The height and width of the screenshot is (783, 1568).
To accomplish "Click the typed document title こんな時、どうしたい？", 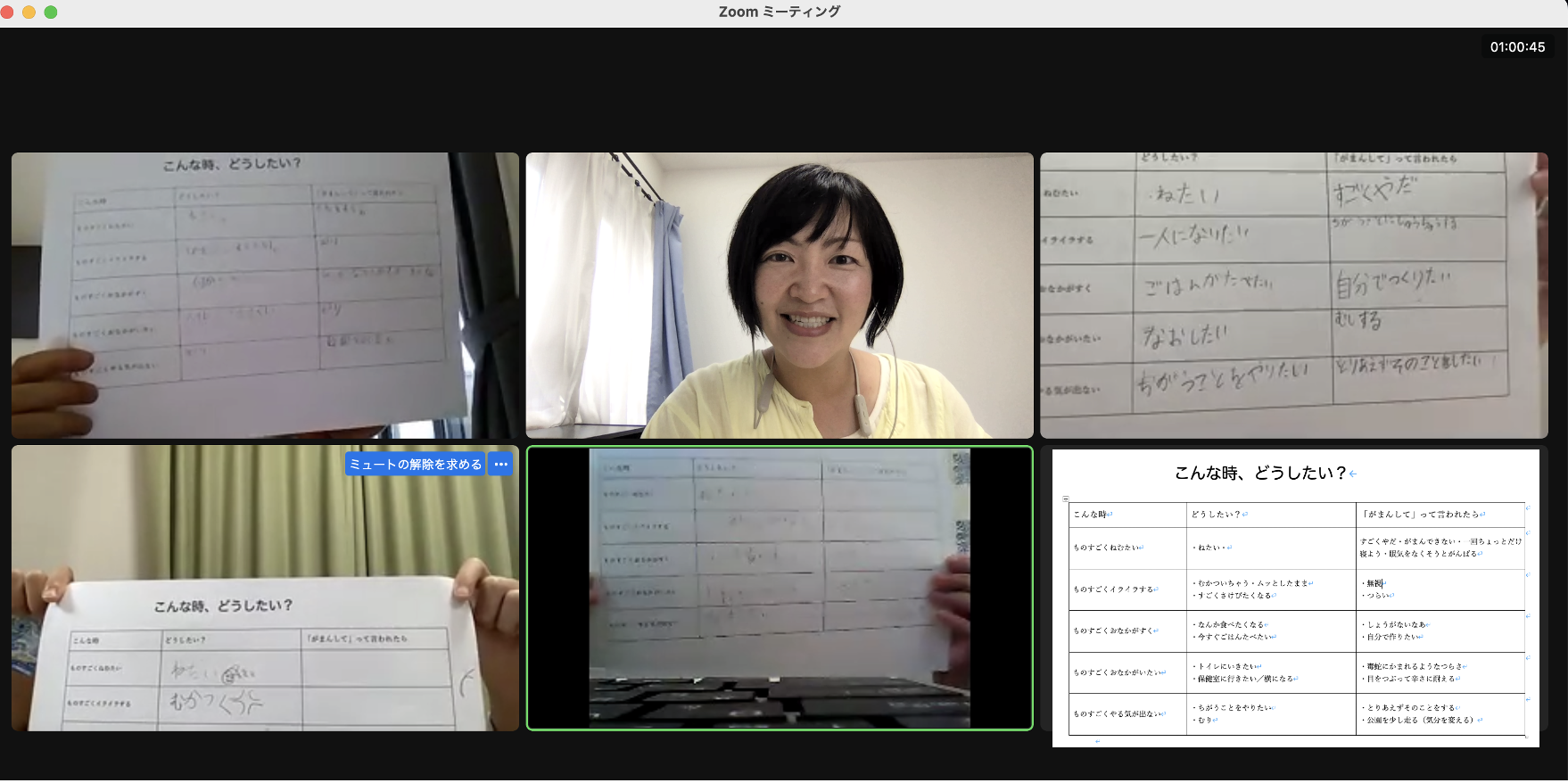I will click(1260, 473).
